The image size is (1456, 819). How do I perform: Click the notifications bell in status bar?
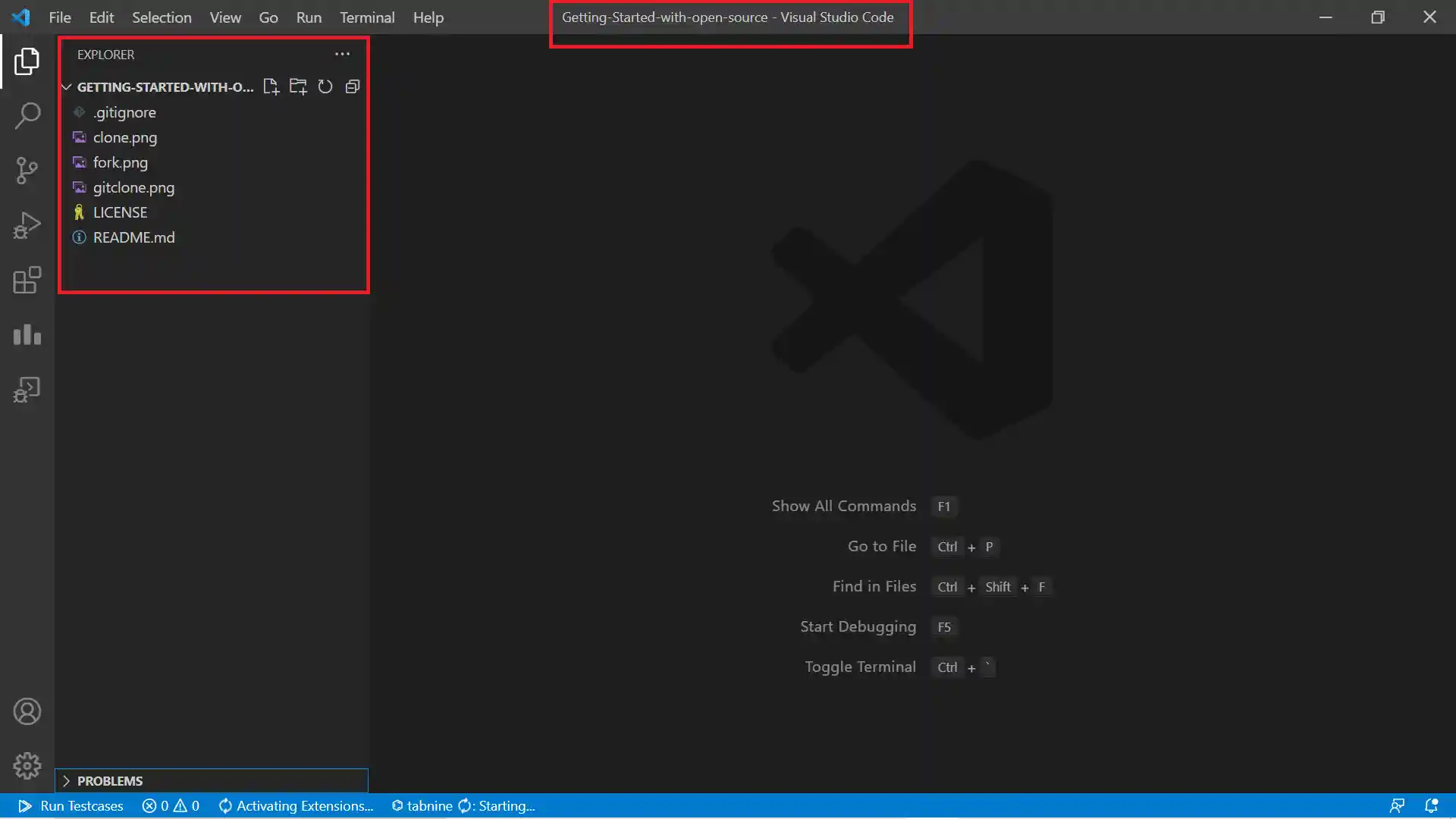coord(1431,805)
